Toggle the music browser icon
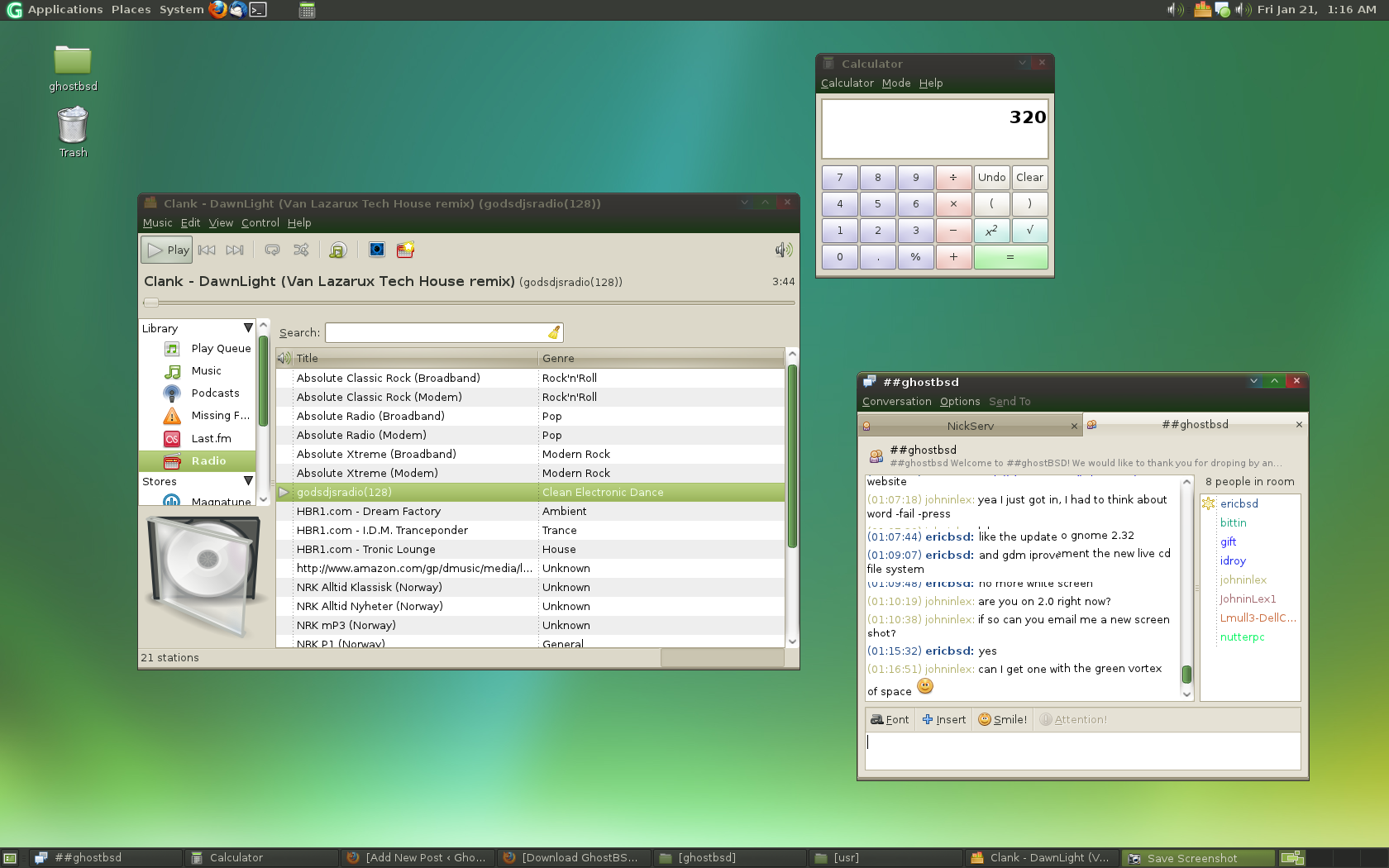 pyautogui.click(x=337, y=250)
